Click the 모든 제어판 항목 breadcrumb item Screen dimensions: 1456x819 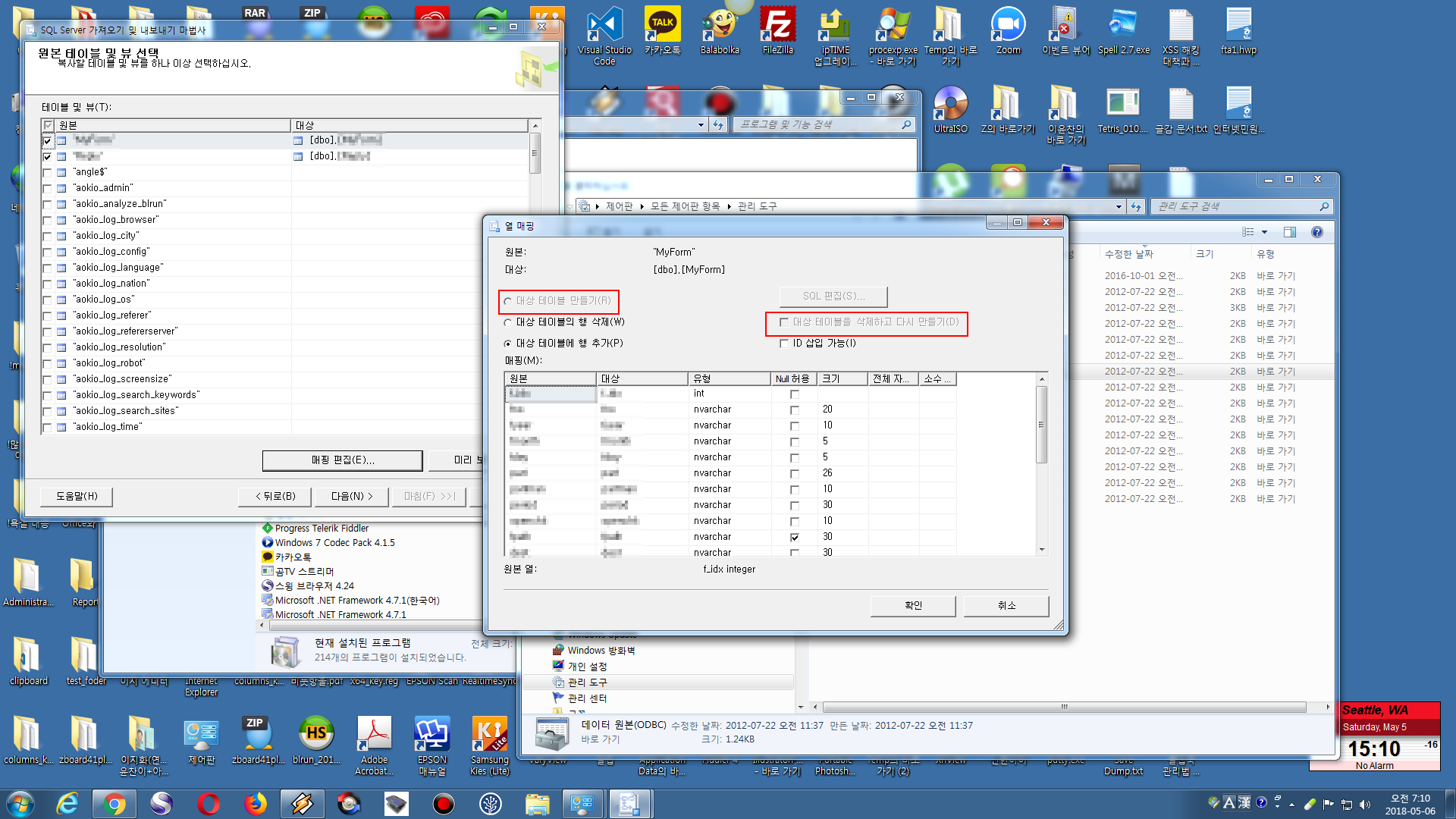[685, 206]
